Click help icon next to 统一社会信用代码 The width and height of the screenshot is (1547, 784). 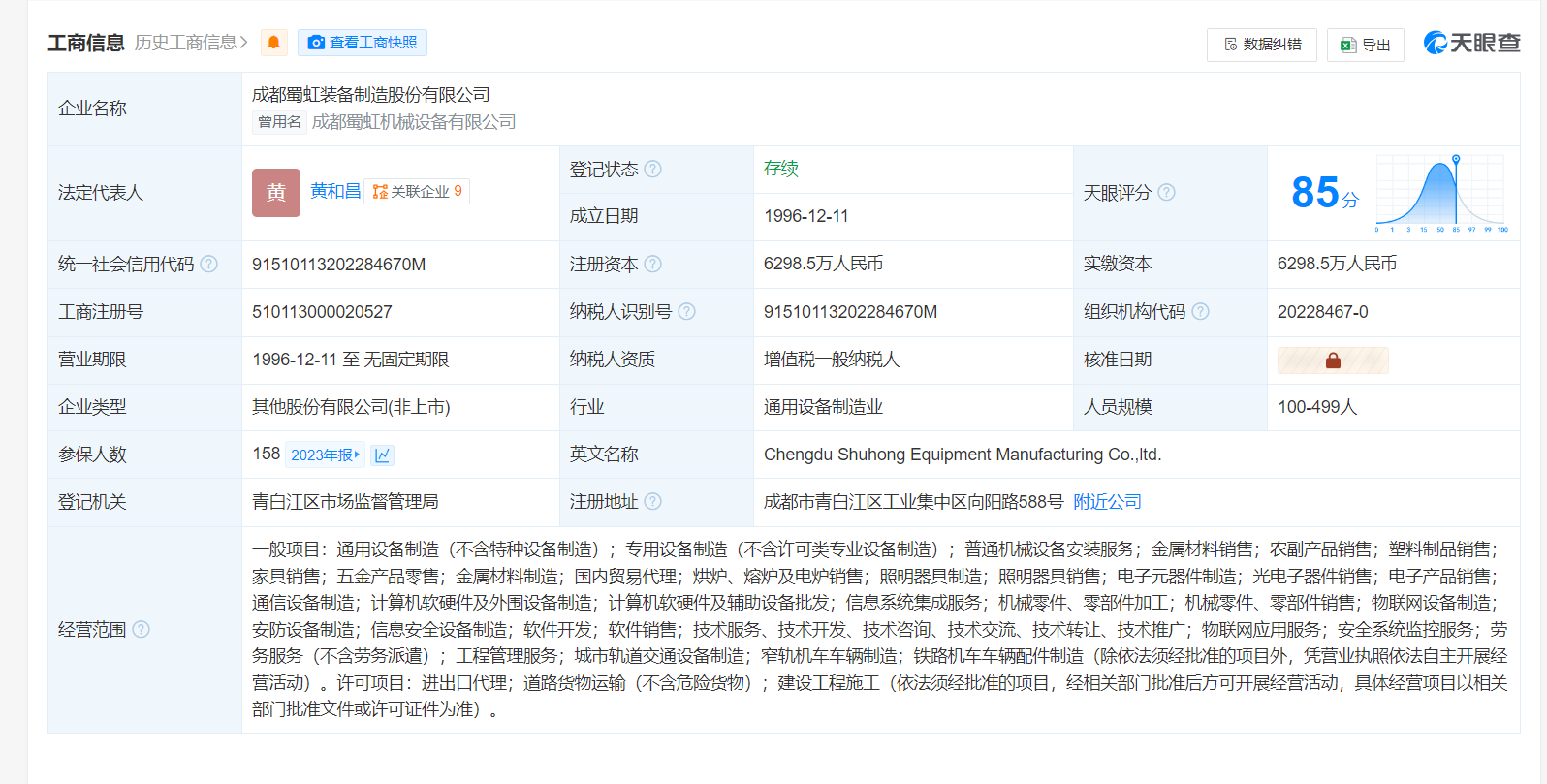click(208, 264)
